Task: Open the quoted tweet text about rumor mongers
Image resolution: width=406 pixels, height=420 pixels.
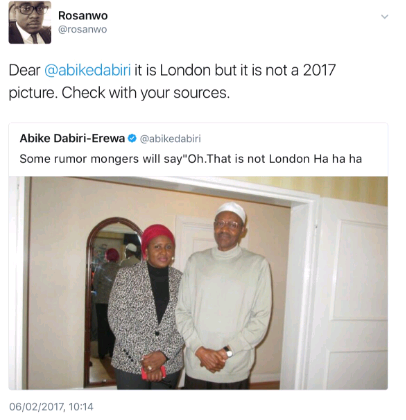Action: point(191,159)
